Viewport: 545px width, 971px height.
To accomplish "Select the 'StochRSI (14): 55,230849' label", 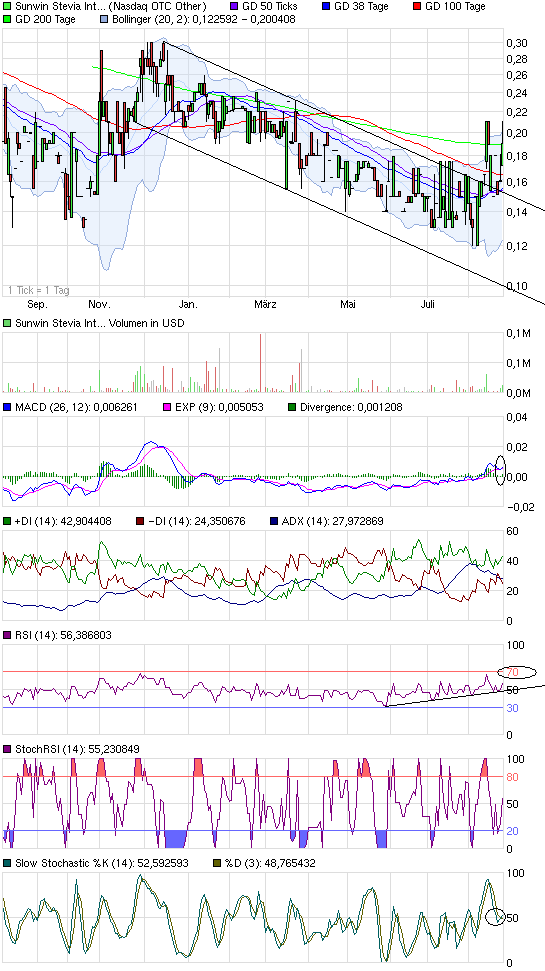I will (x=76, y=749).
